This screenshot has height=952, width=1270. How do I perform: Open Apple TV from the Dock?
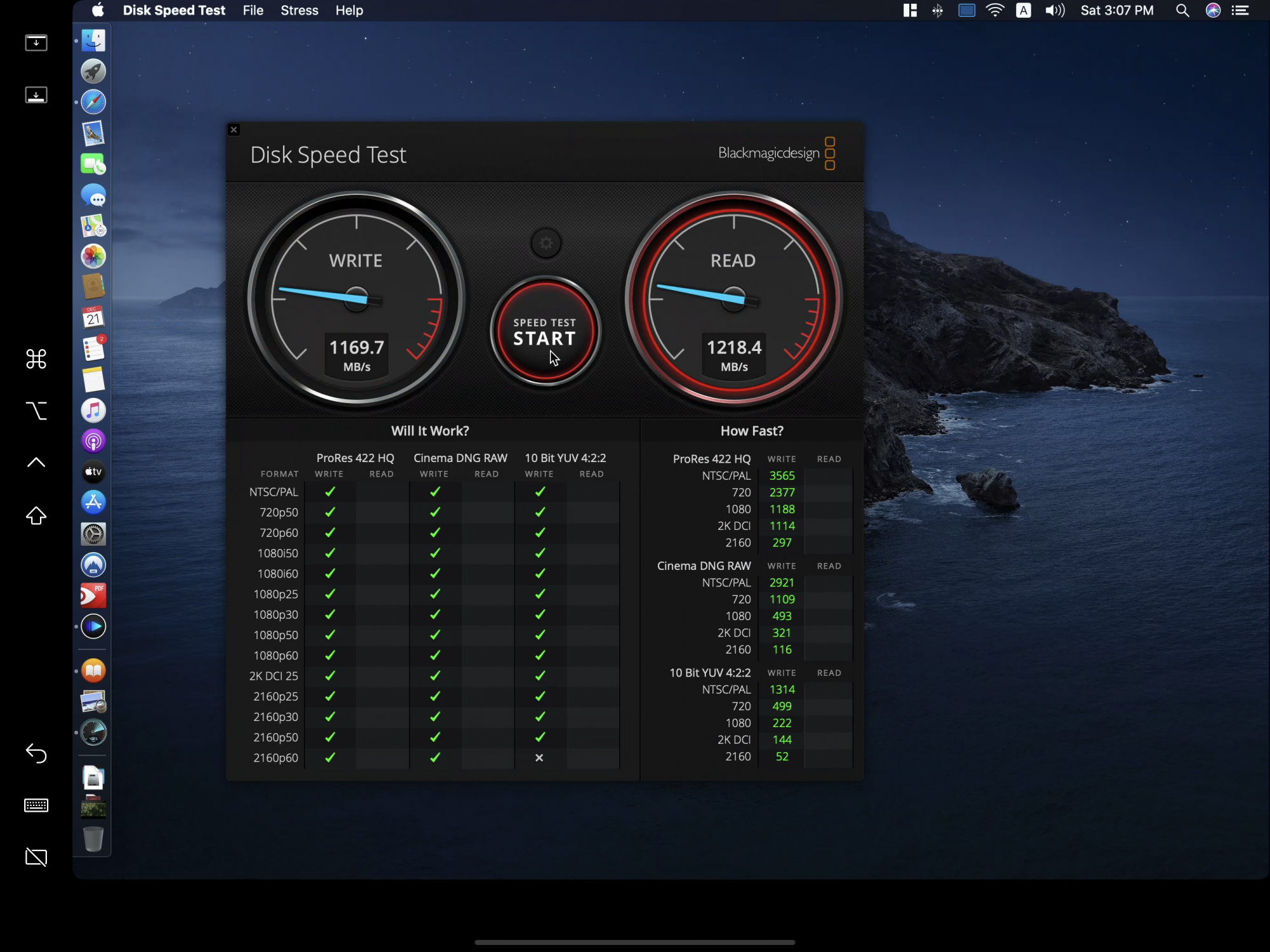(x=93, y=472)
